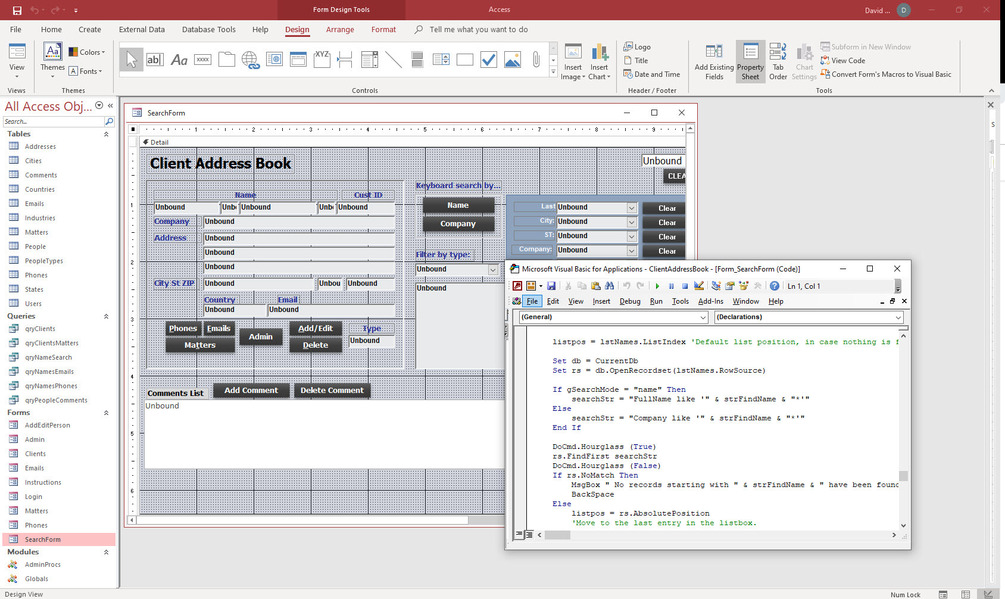This screenshot has width=1005, height=599.
Task: Click the VBA code horizontal scrollbar
Action: pyautogui.click(x=717, y=534)
